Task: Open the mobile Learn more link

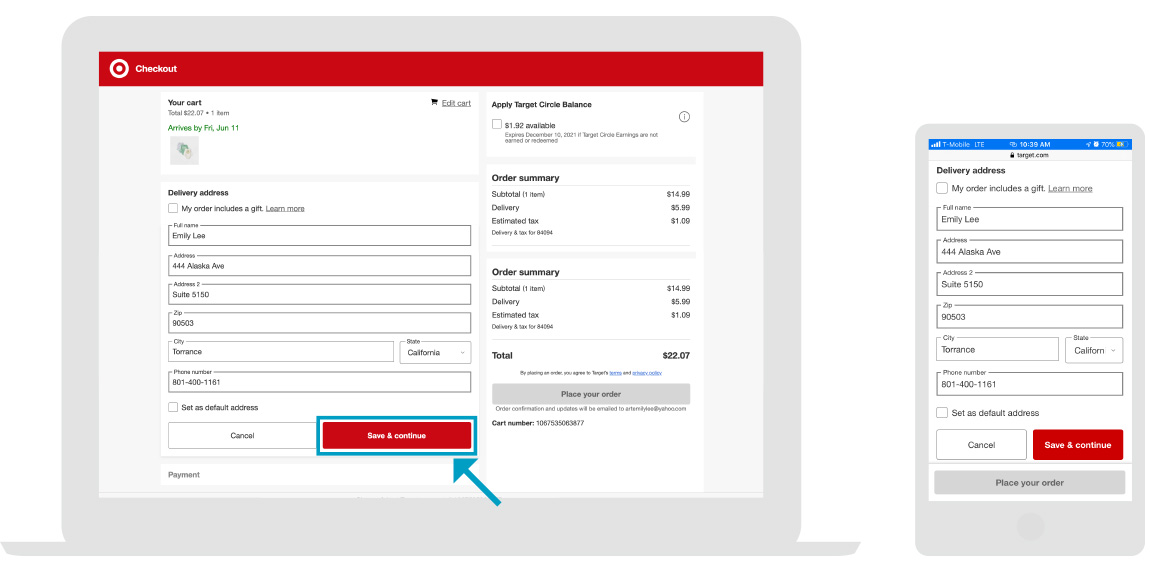Action: [1070, 189]
